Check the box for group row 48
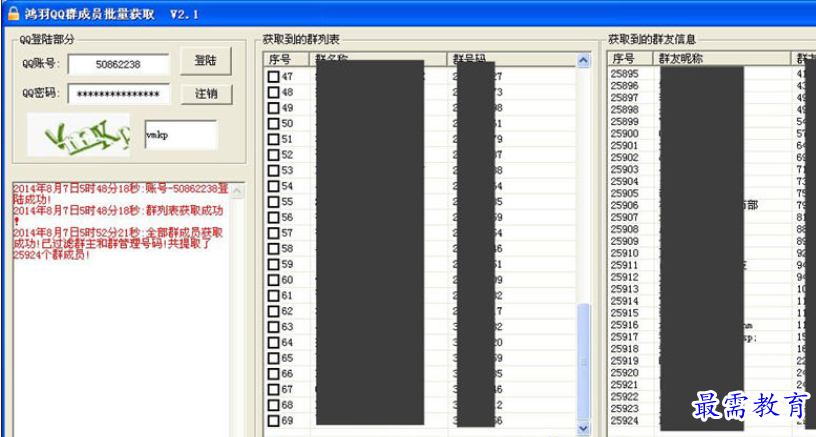The image size is (816, 437). [x=274, y=93]
